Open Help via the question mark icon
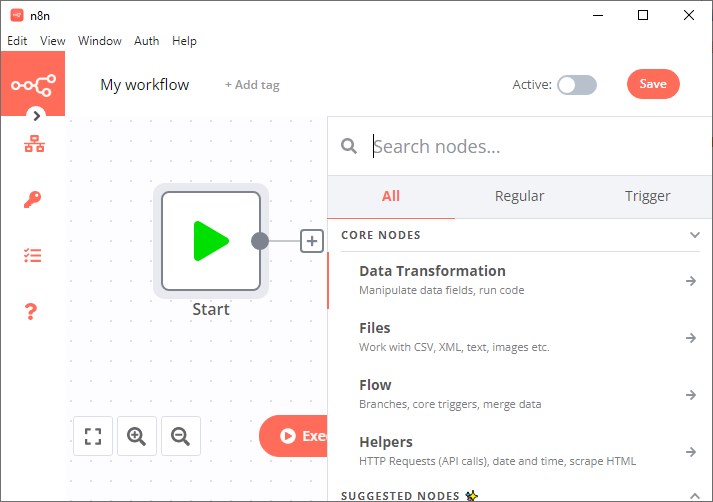 pos(30,311)
